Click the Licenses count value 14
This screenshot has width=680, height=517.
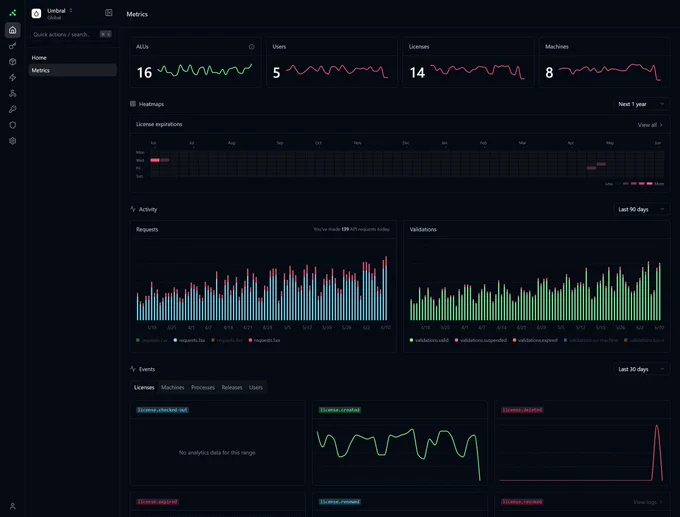pos(417,72)
